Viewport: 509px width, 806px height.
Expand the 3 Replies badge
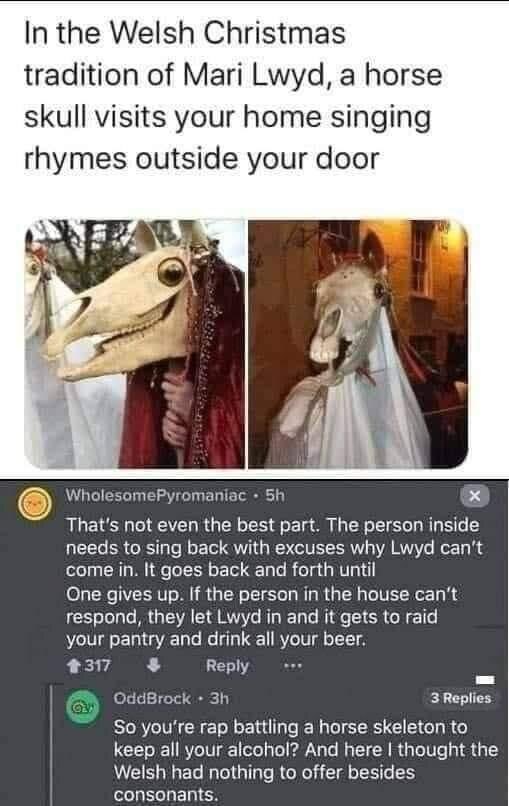click(x=461, y=698)
